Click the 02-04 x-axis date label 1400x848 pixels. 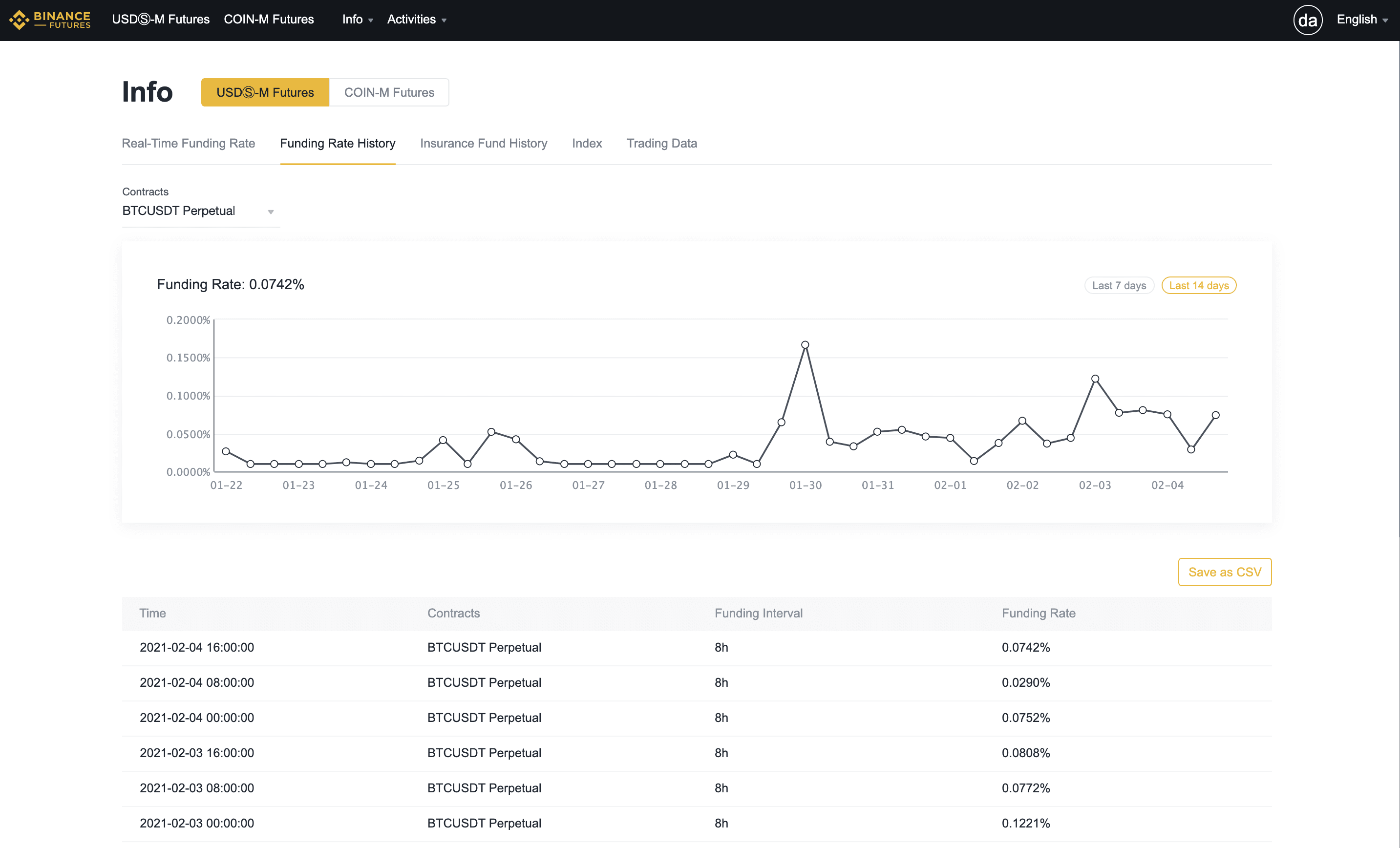click(x=1167, y=486)
